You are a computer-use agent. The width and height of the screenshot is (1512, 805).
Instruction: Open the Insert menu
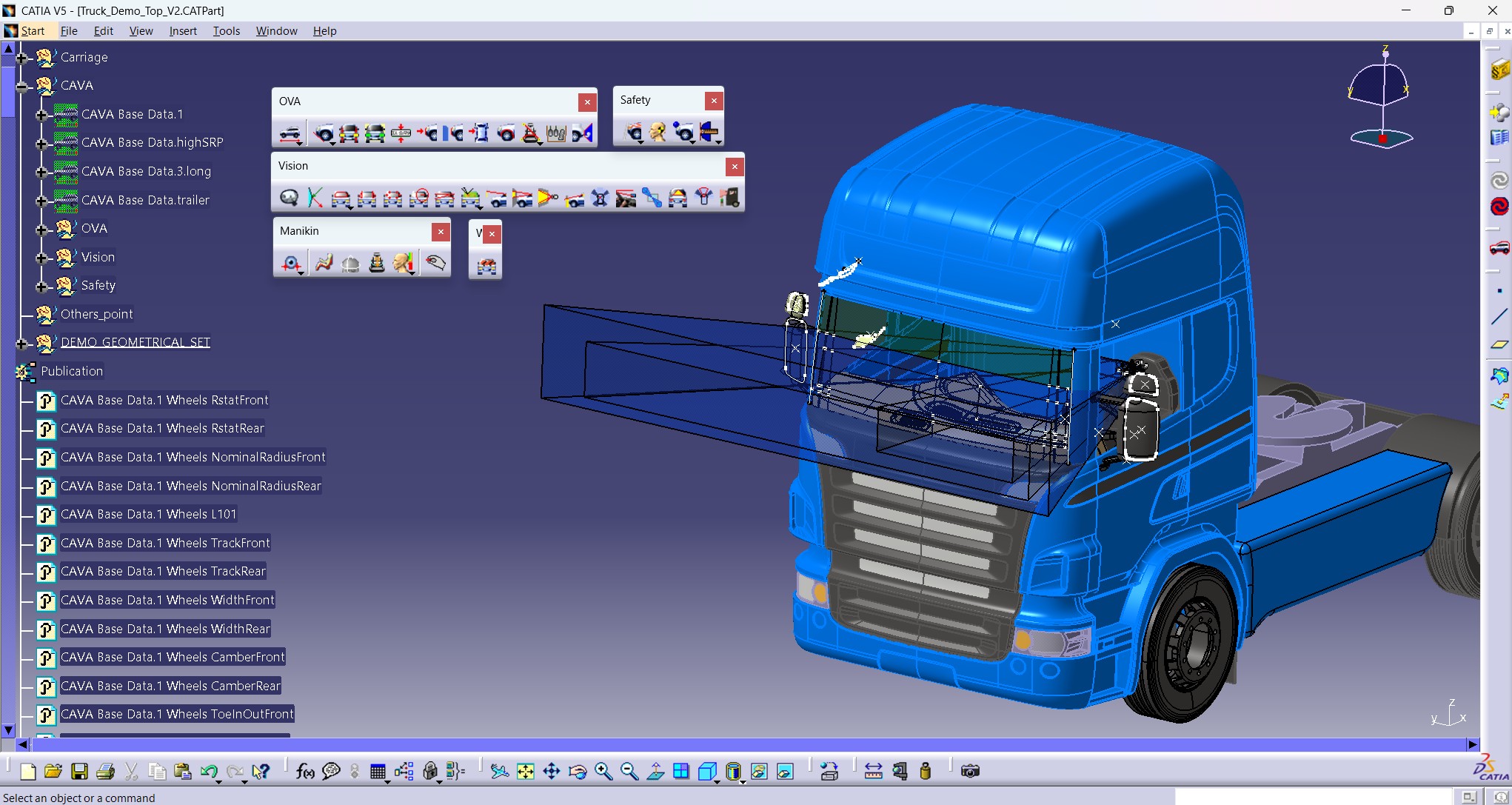tap(182, 31)
